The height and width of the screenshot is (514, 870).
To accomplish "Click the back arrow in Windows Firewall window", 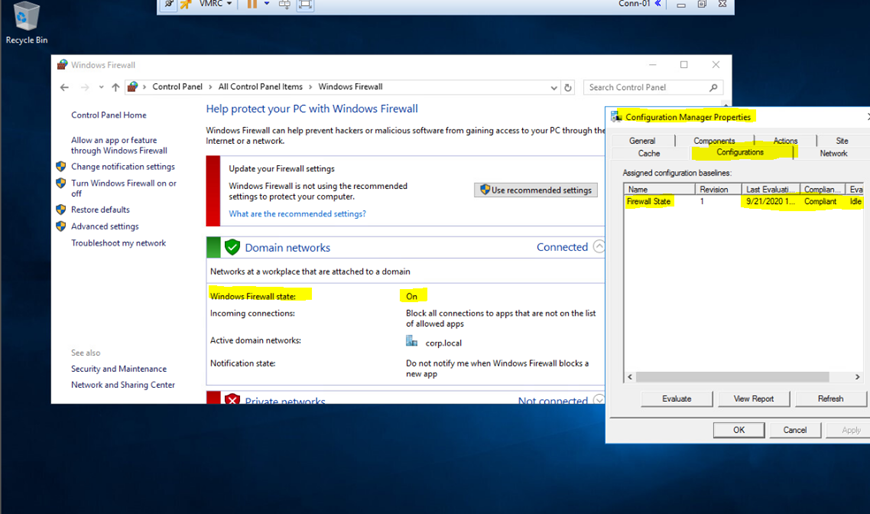I will coord(64,87).
